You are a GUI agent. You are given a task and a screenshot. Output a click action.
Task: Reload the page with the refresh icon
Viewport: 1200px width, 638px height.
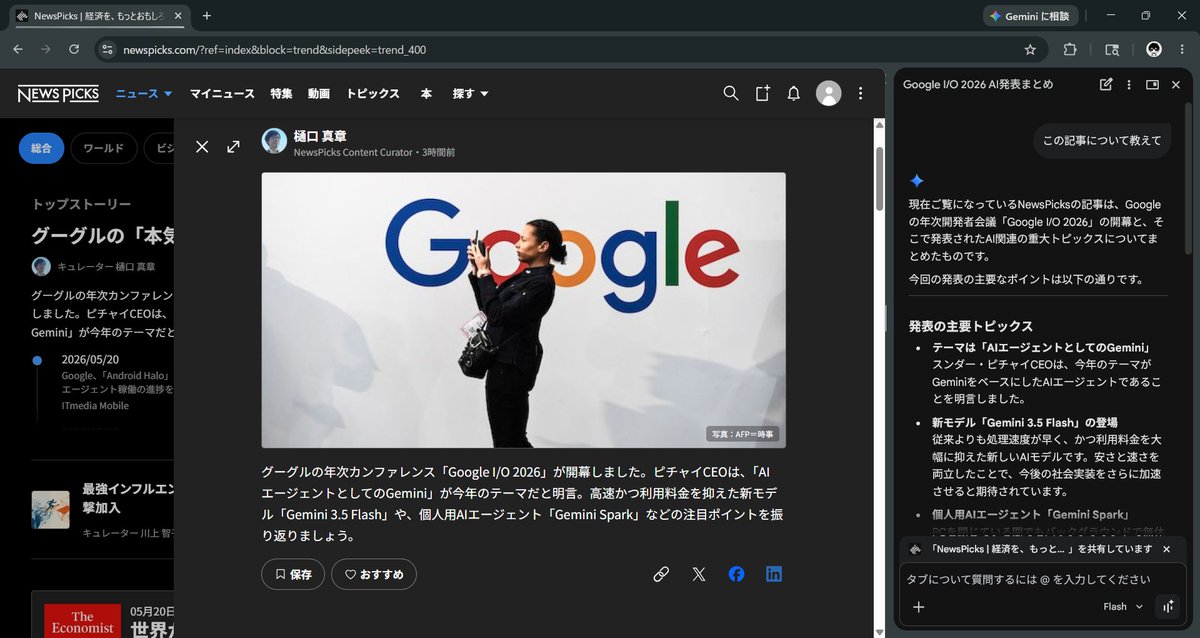[x=74, y=49]
